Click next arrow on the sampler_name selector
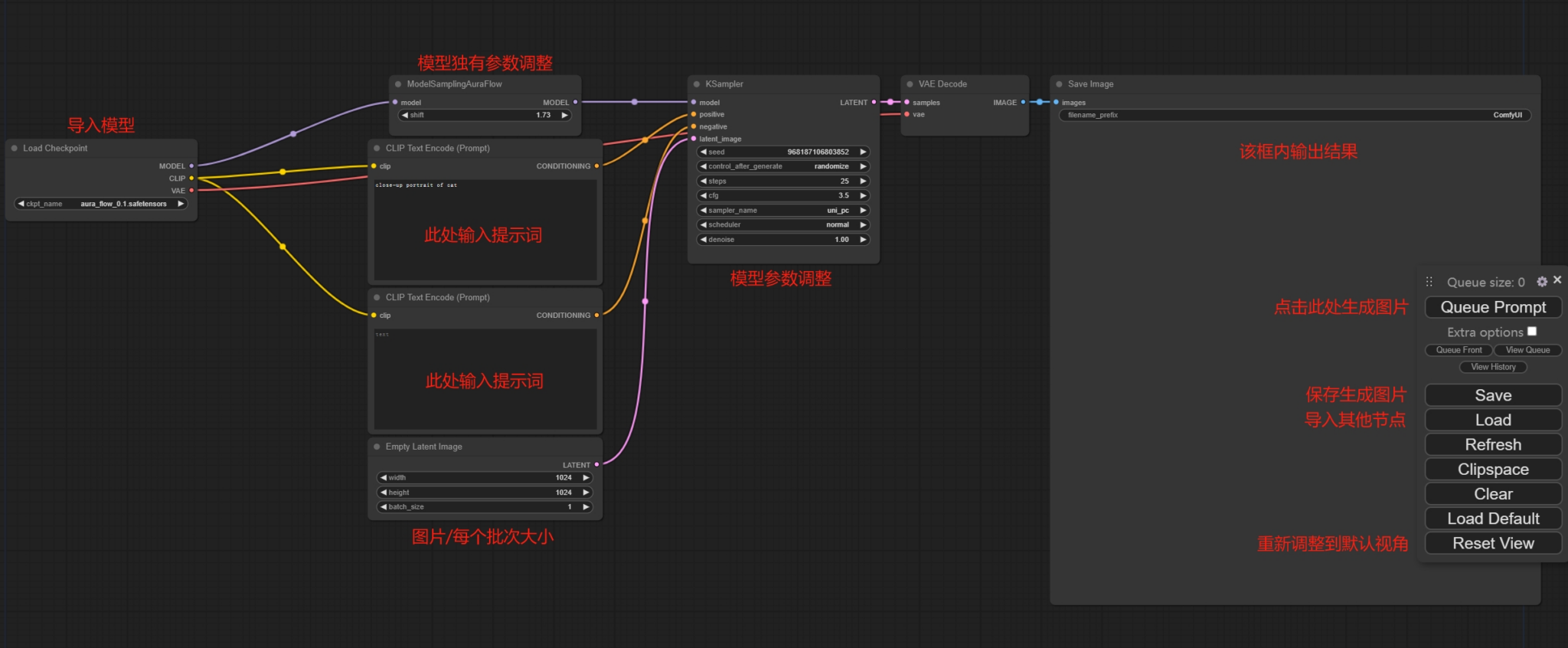This screenshot has height=648, width=1568. 863,211
